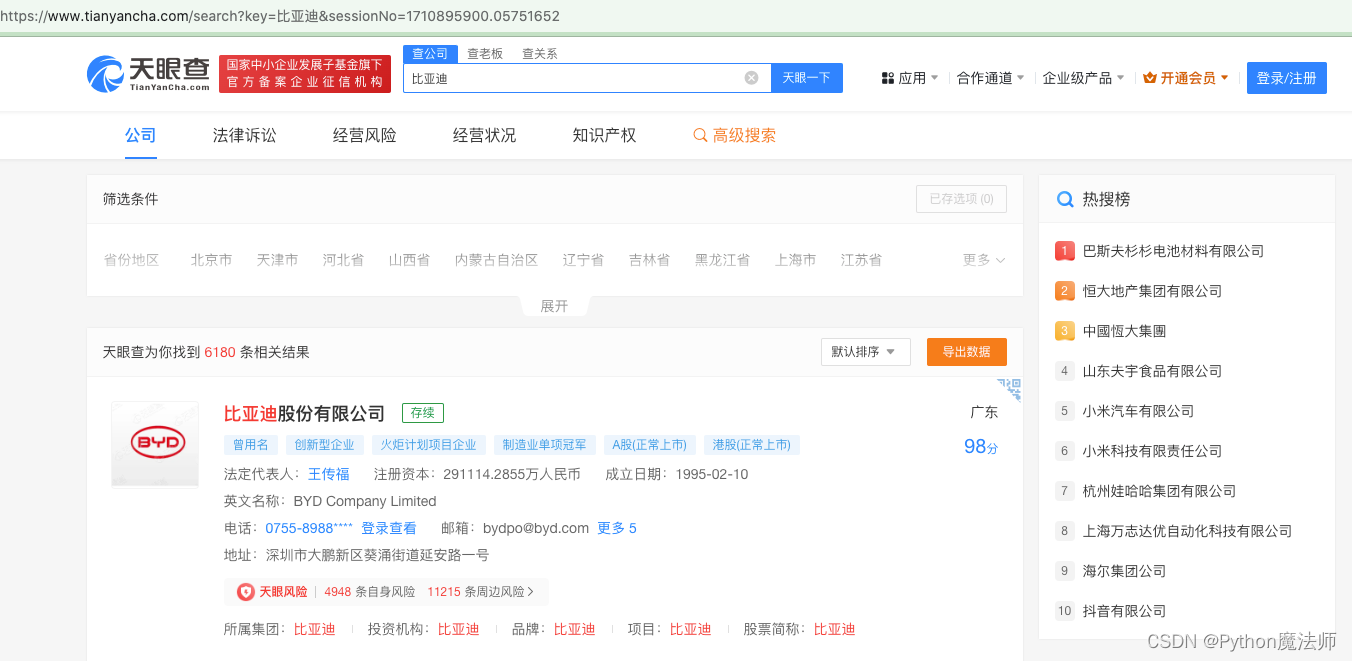Screen dimensions: 1352x661
Task: Click the apps grid icon next to 应用
Action: point(887,78)
